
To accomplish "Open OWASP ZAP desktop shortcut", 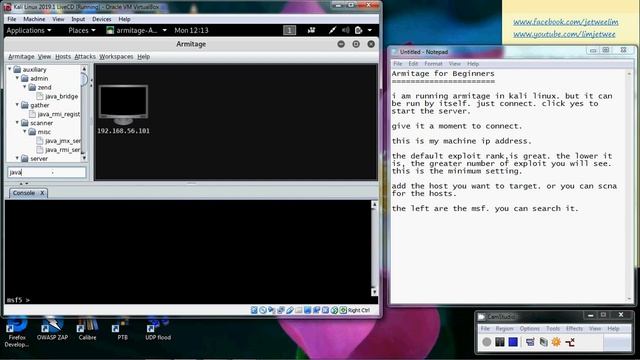I will pyautogui.click(x=52, y=329).
